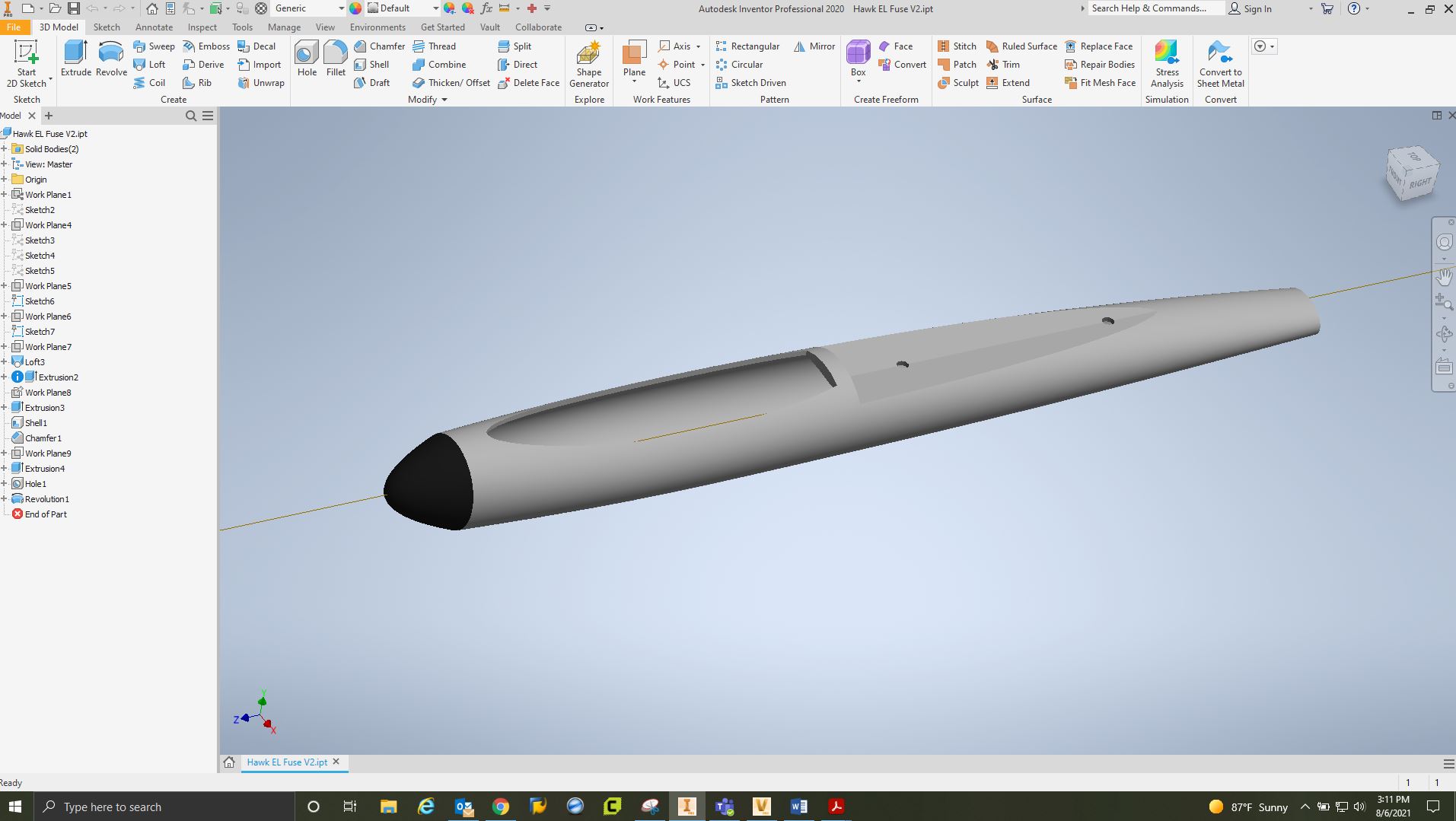
Task: Start a new 2D Sketch
Action: 27,64
